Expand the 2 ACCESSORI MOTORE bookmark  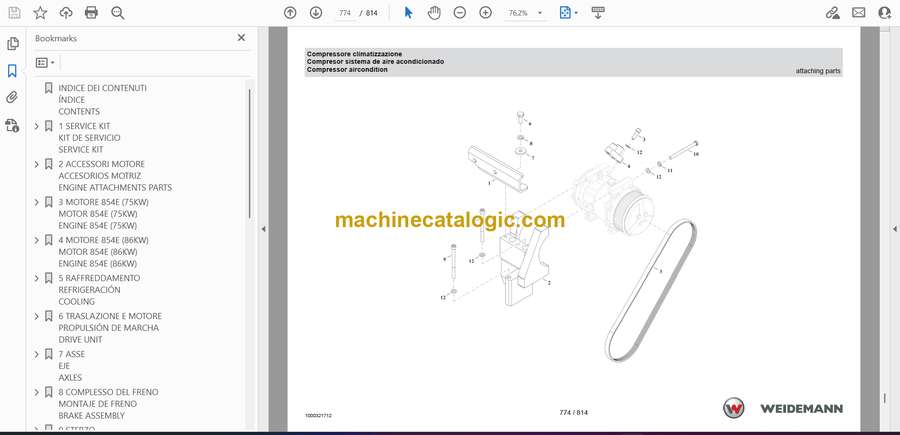pos(37,164)
